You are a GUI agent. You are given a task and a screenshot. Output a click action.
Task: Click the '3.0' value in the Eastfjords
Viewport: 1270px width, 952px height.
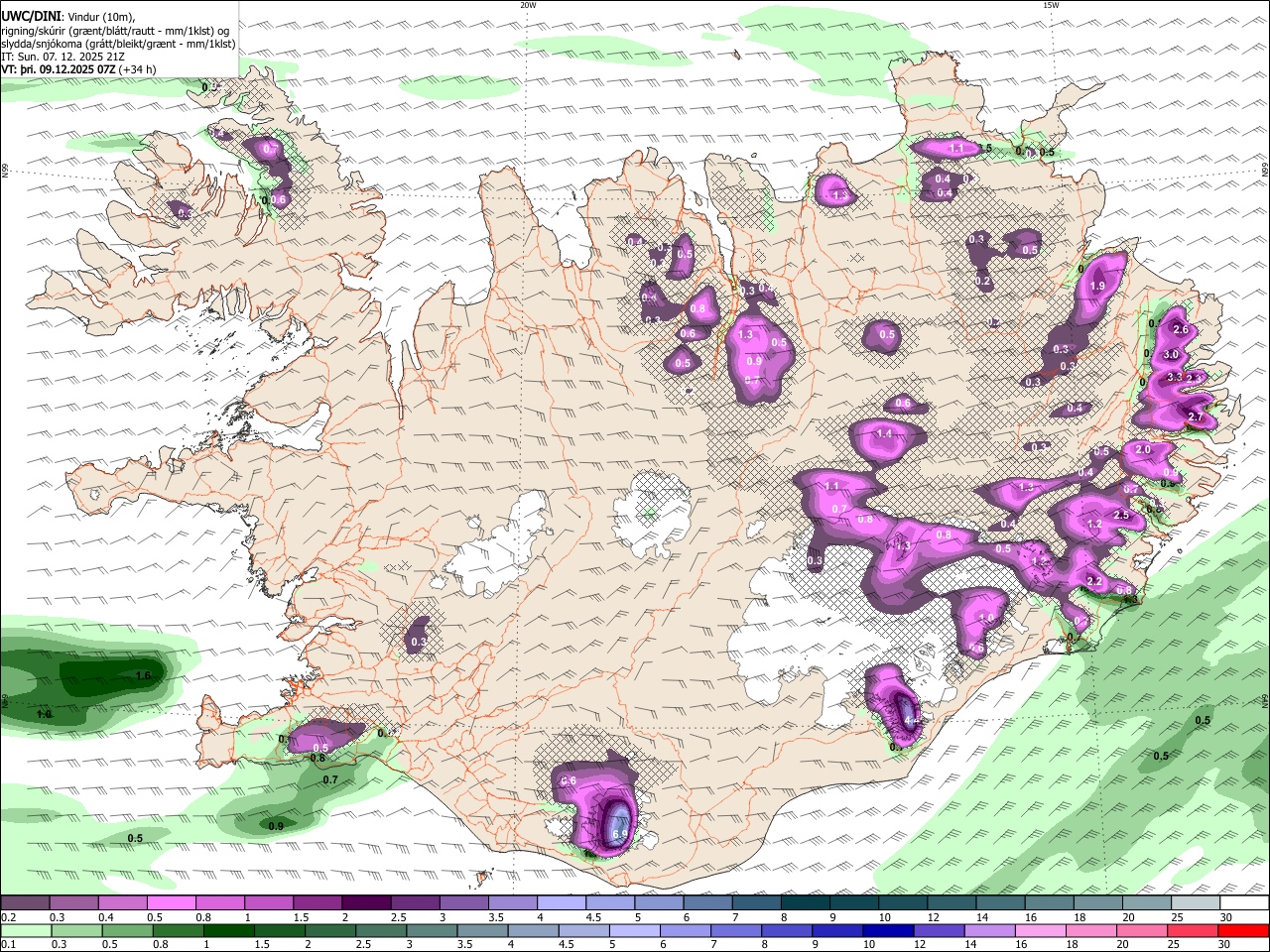(1170, 354)
